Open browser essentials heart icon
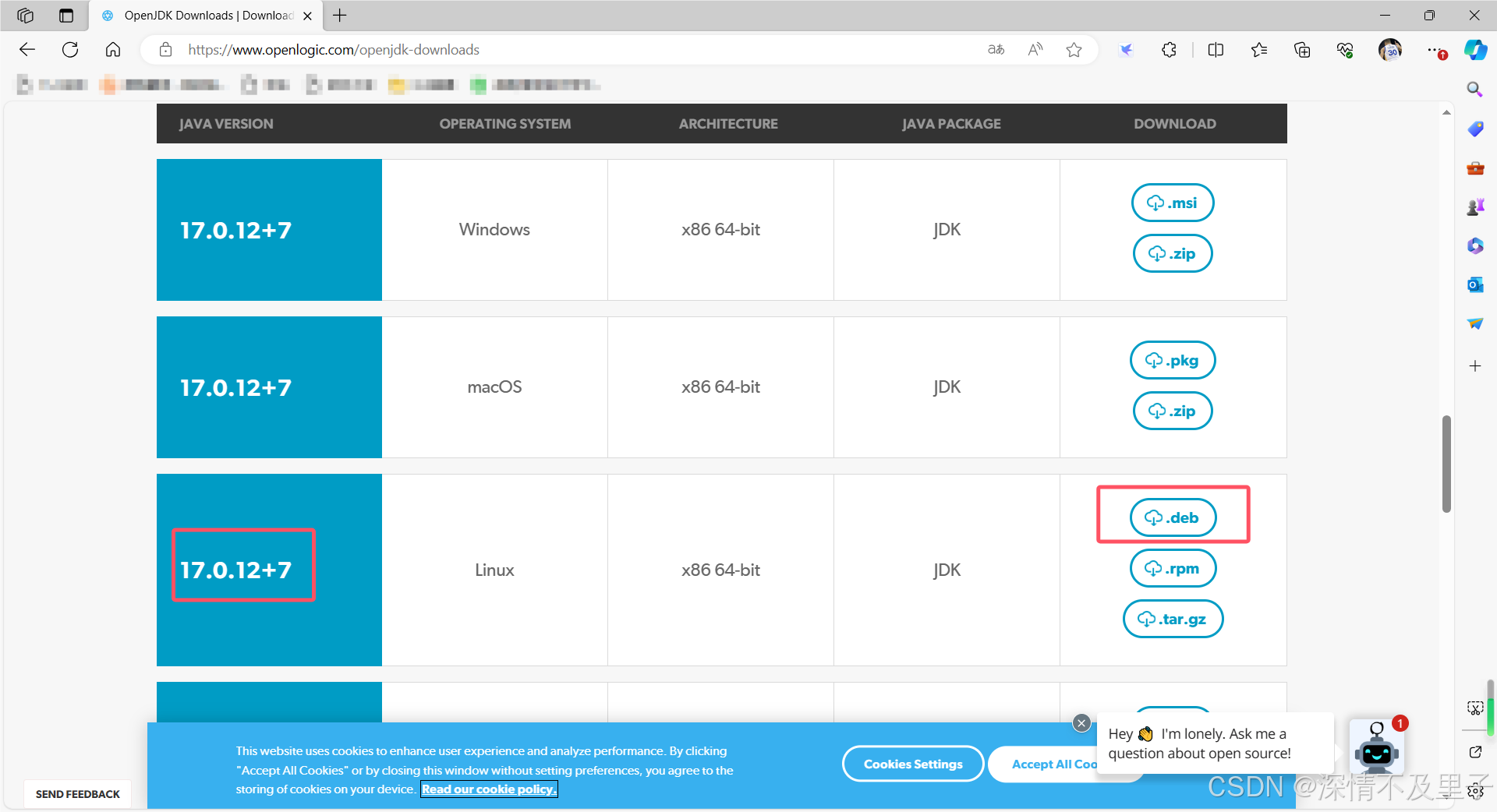 1345,50
